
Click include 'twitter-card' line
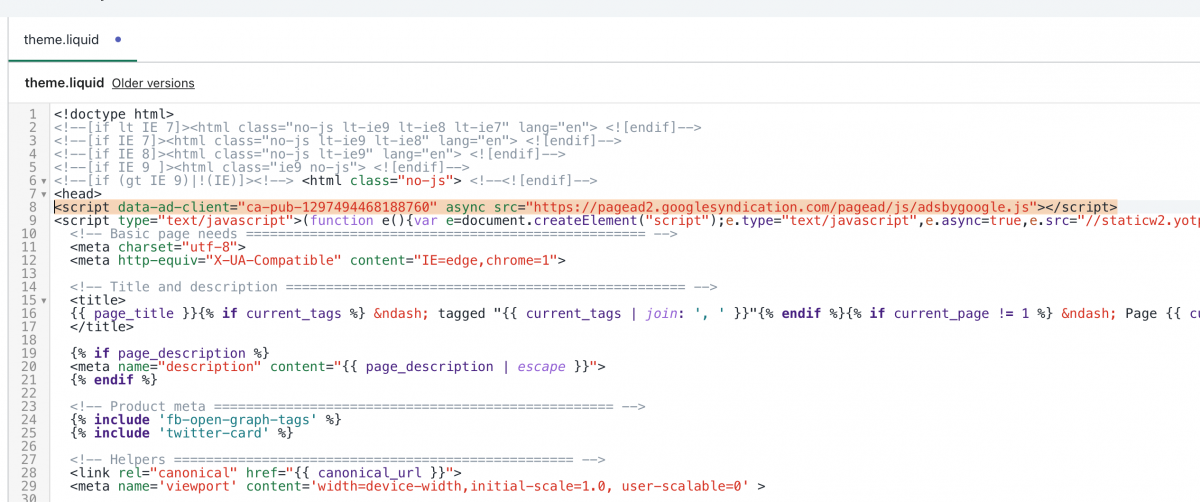click(182, 433)
